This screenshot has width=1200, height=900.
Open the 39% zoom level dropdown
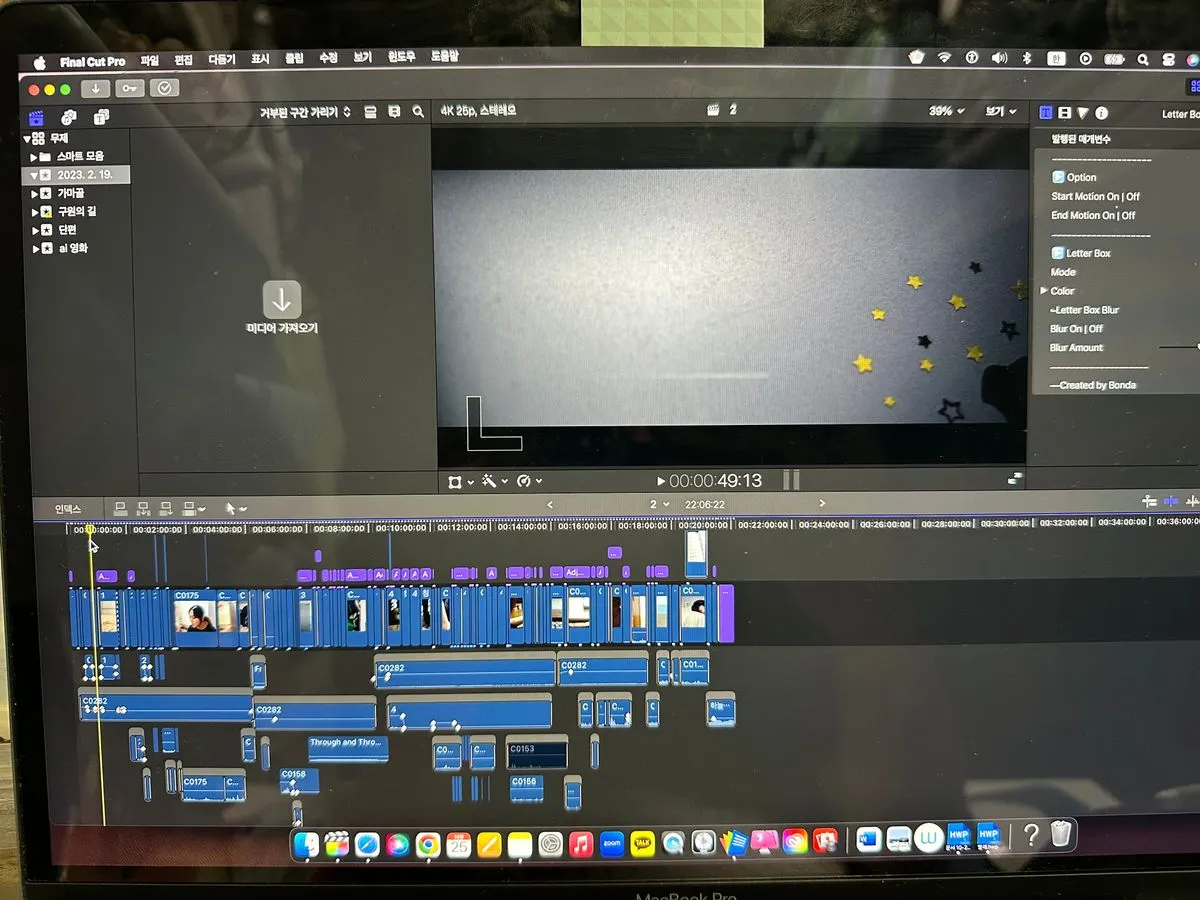pyautogui.click(x=946, y=111)
